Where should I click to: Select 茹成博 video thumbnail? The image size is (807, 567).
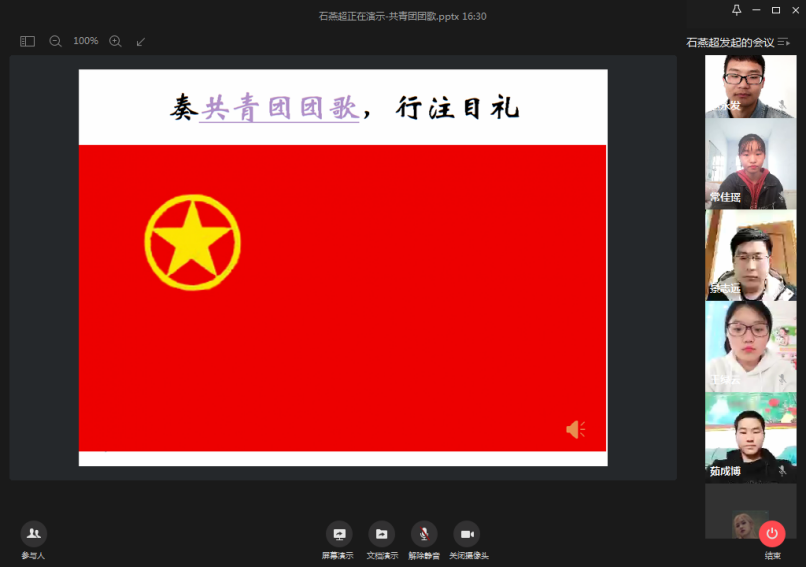tap(750, 436)
